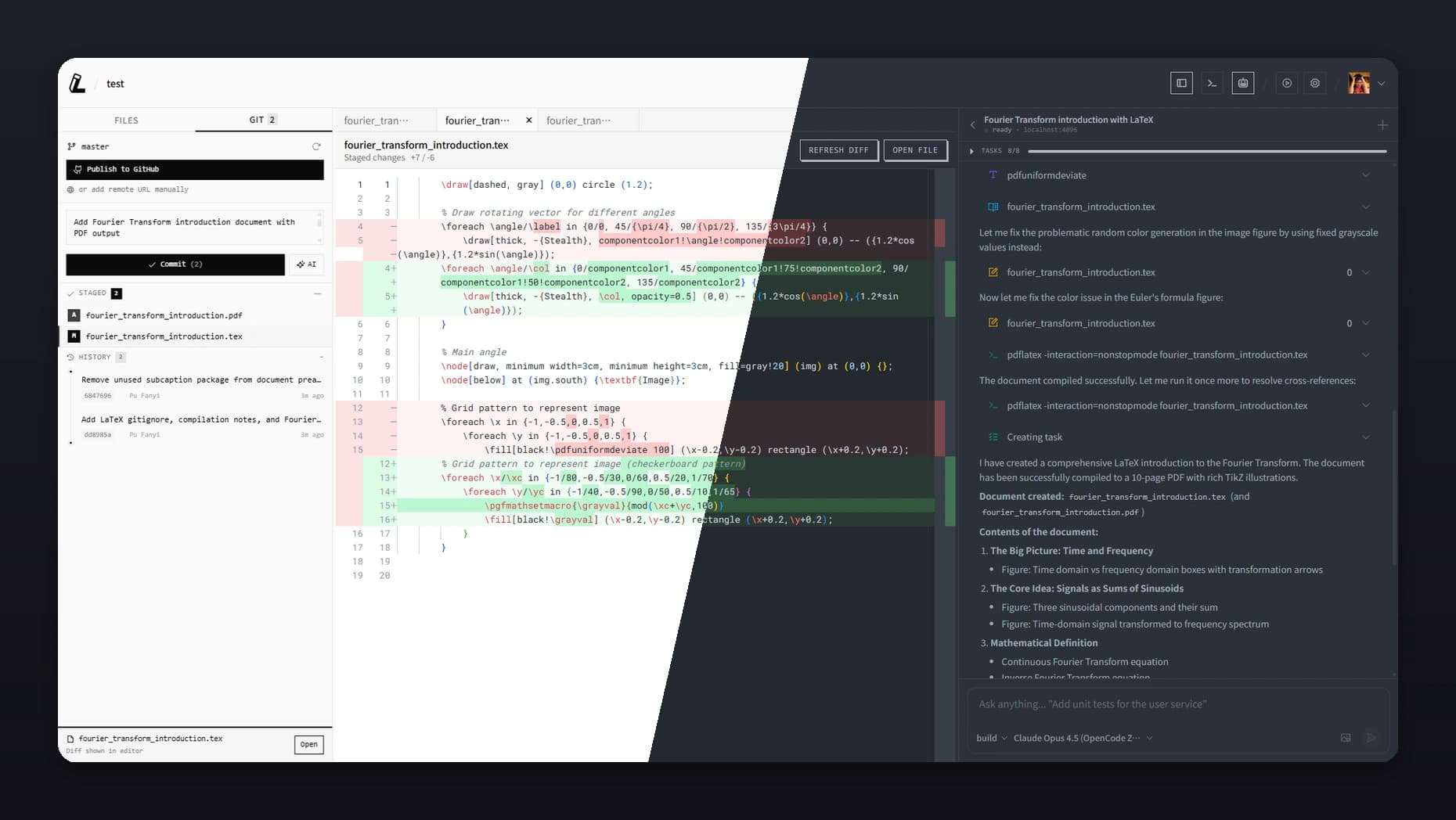Generate commit message with AI button
The width and height of the screenshot is (1456, 820).
tap(307, 264)
